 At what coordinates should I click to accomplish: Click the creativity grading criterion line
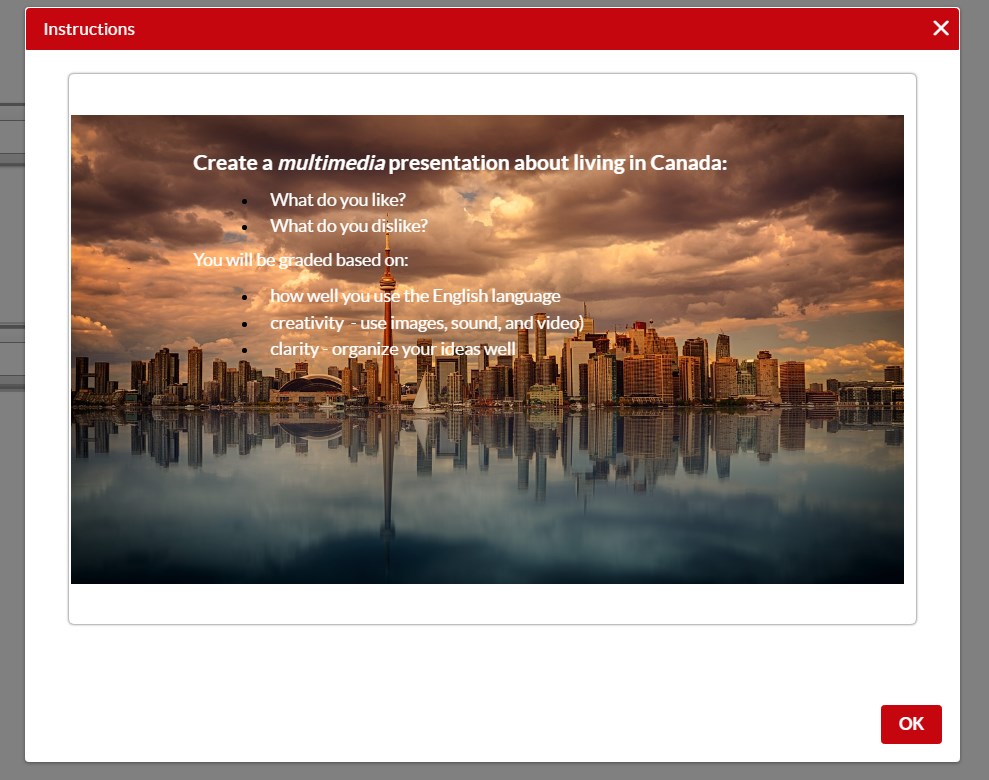[x=426, y=323]
